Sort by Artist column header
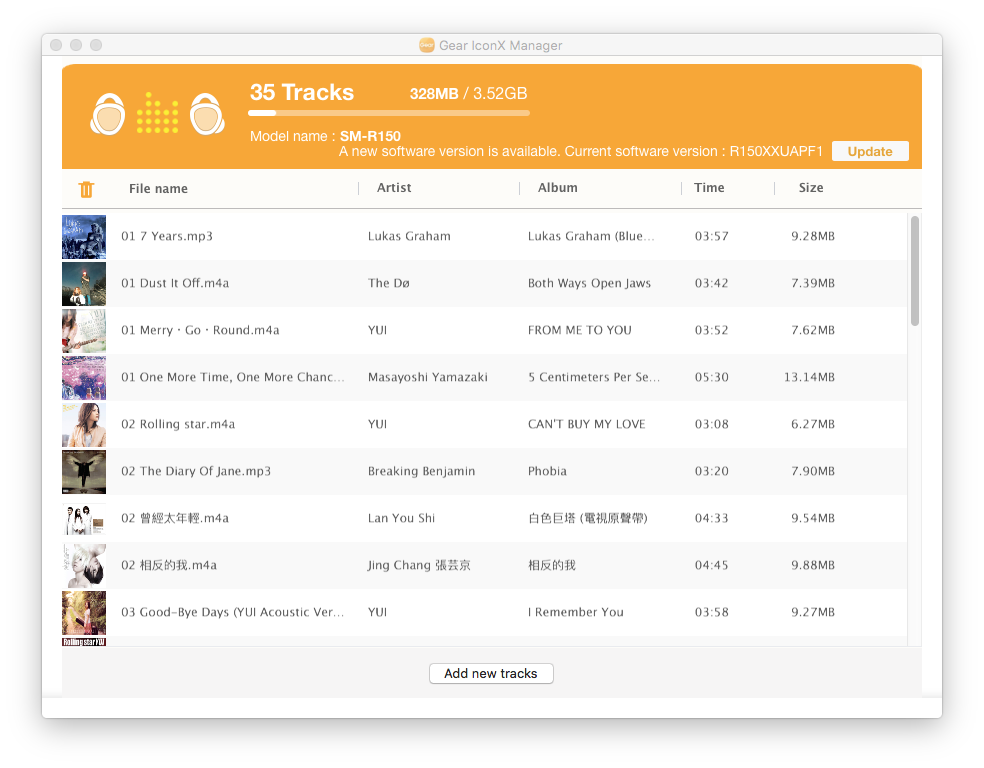 pyautogui.click(x=394, y=188)
